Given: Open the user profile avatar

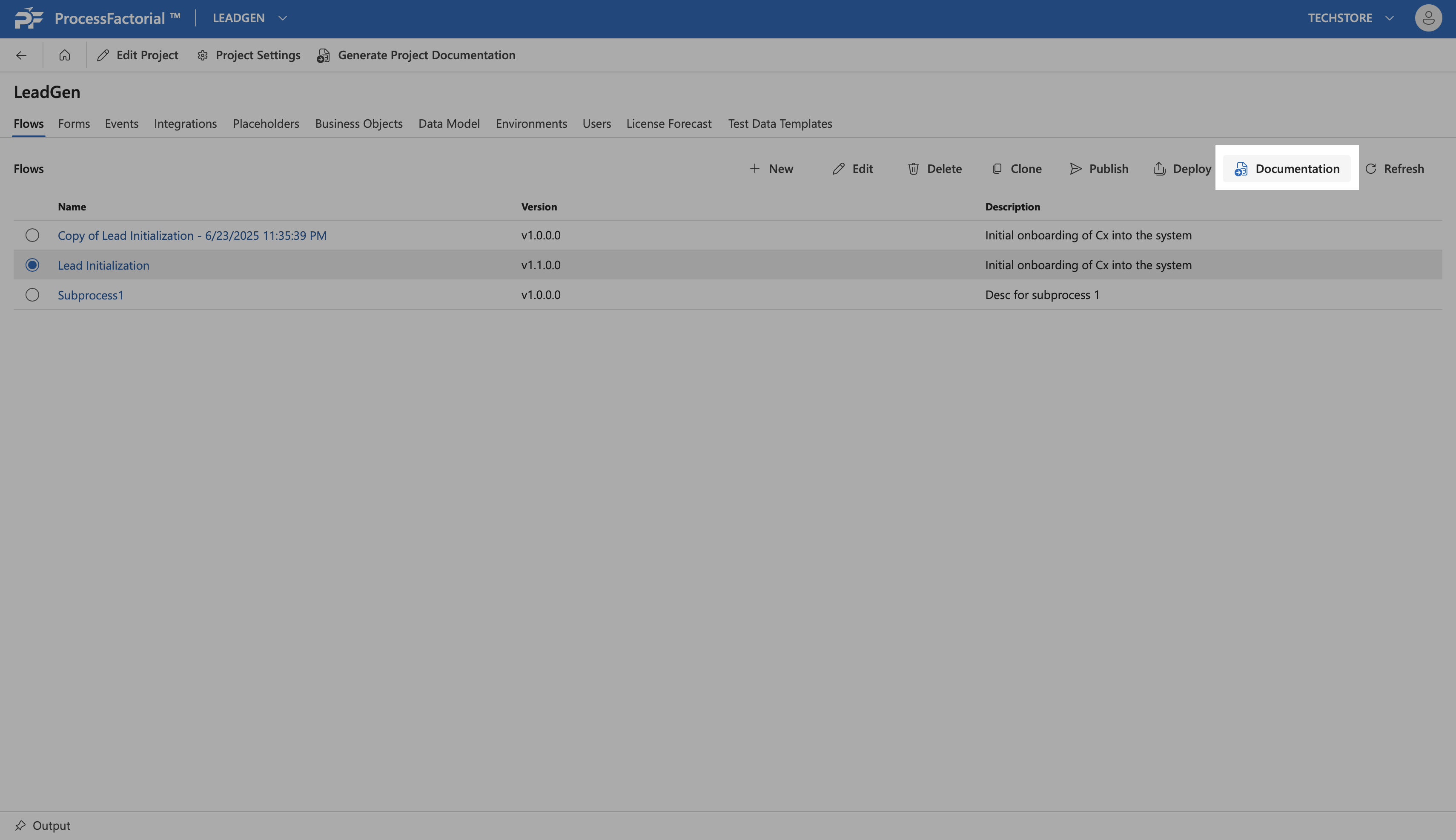Looking at the screenshot, I should tap(1428, 18).
